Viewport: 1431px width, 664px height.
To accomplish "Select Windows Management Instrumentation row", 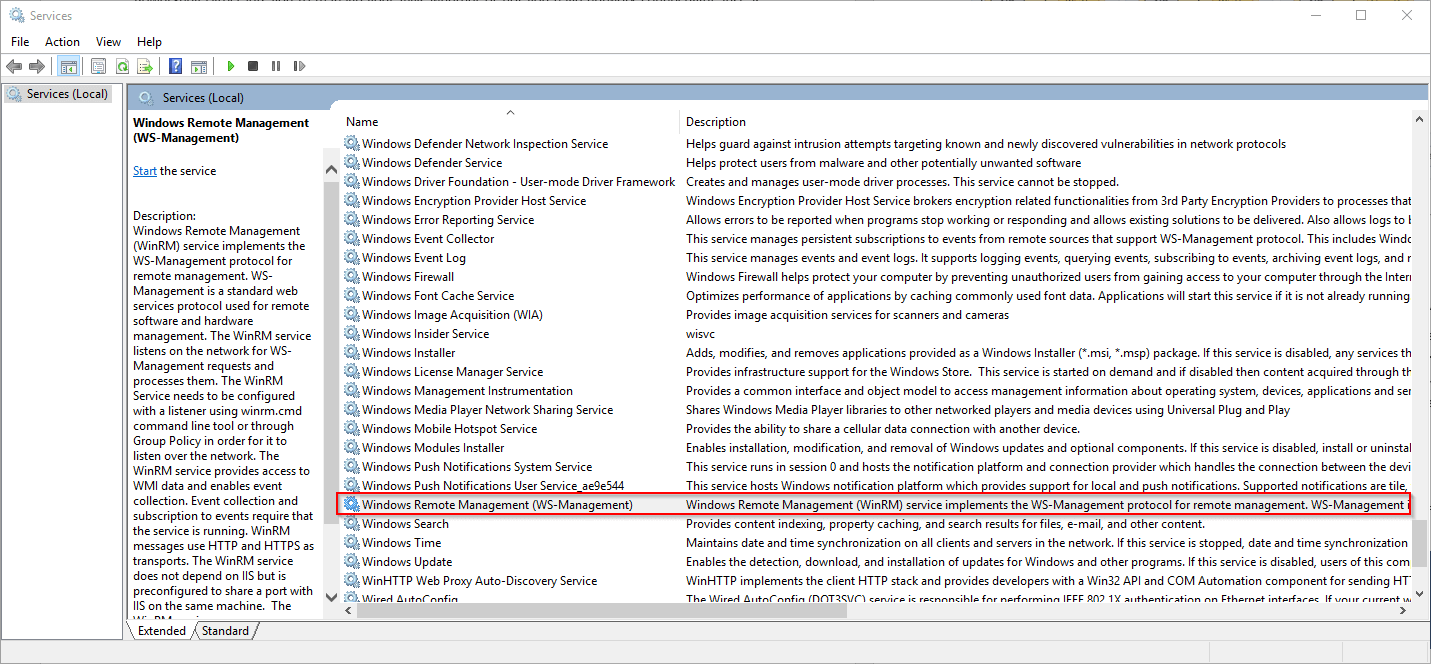I will (874, 391).
